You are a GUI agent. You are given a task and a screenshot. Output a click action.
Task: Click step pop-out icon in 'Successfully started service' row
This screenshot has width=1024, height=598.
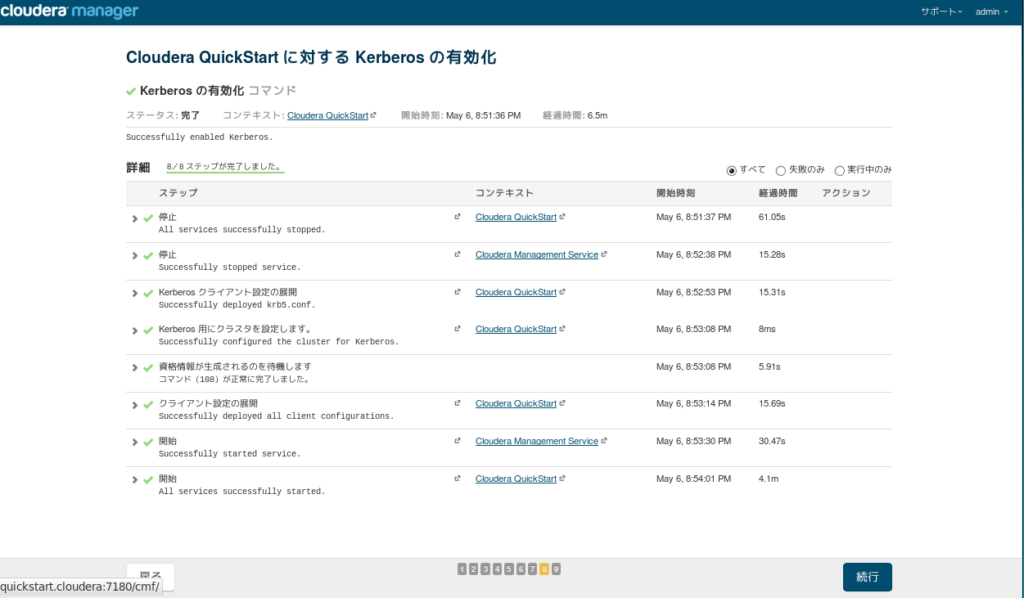tap(457, 441)
